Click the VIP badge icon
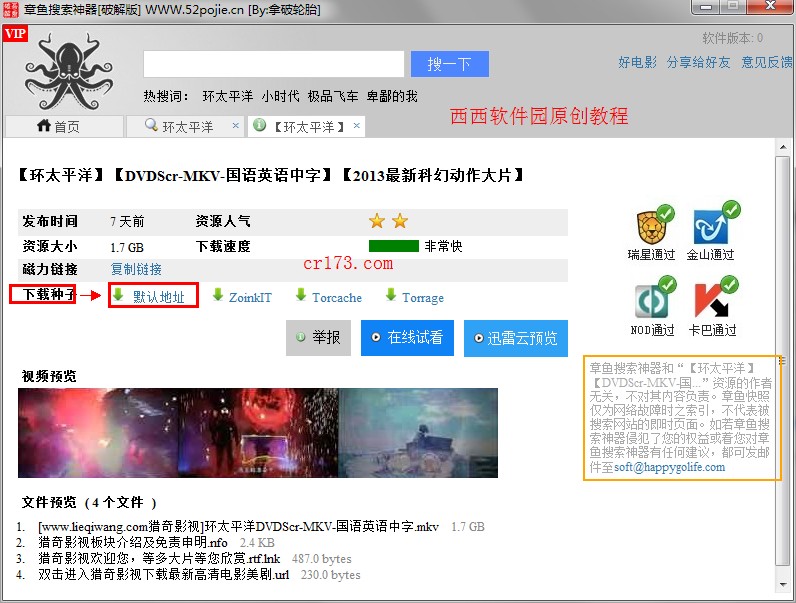Screen dimensions: 796x603 (15, 34)
